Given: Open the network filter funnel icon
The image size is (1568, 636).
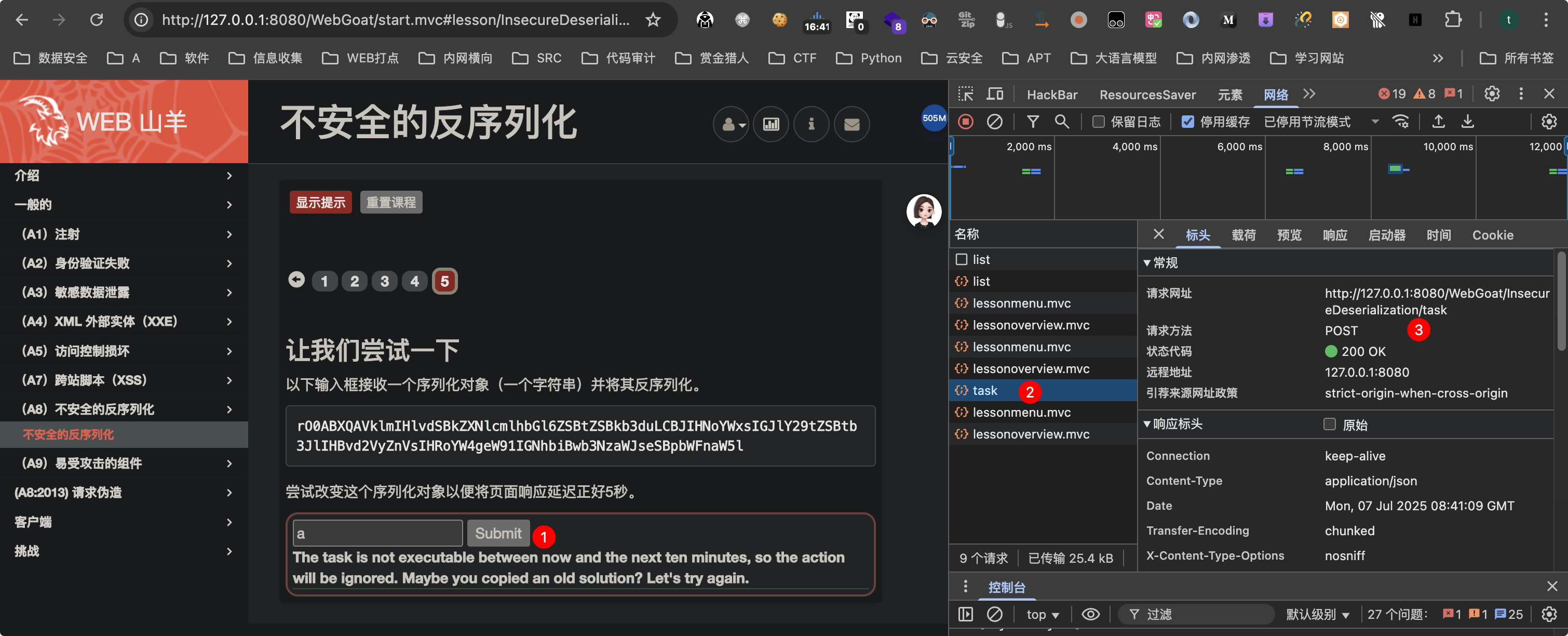Looking at the screenshot, I should coord(1033,122).
